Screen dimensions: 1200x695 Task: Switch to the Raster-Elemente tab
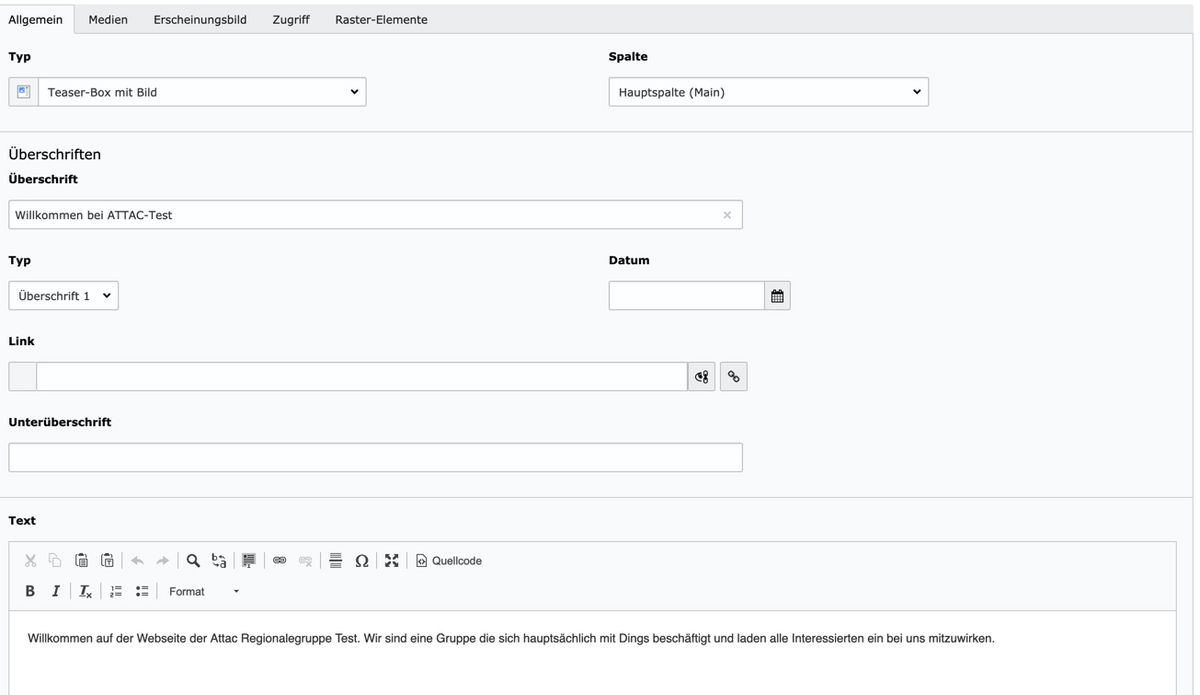pyautogui.click(x=381, y=19)
